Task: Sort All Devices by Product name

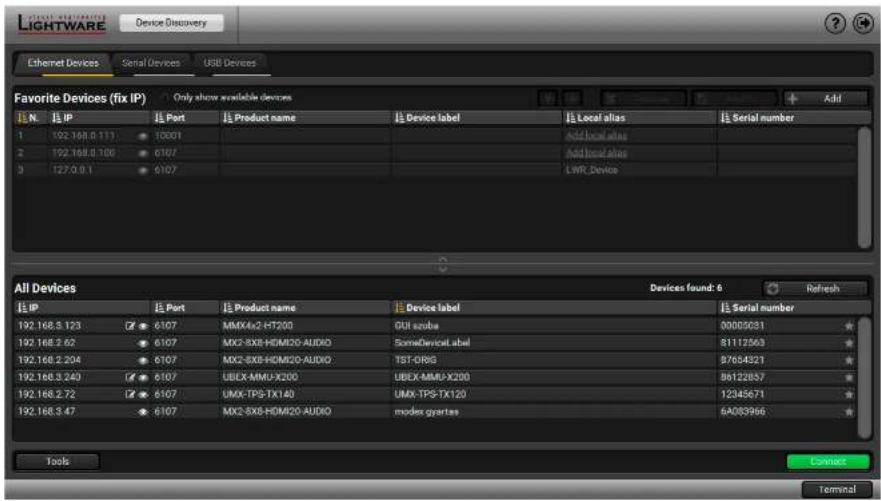Action: 259,308
